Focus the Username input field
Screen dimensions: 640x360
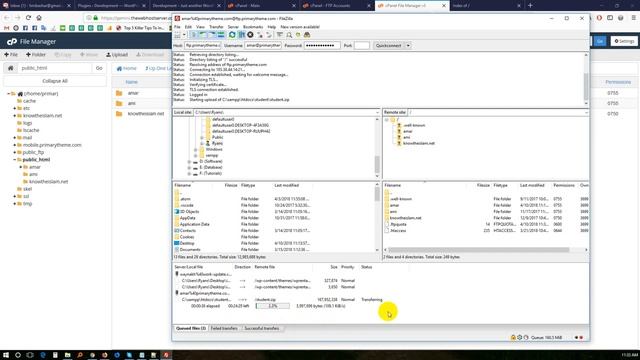click(x=263, y=46)
